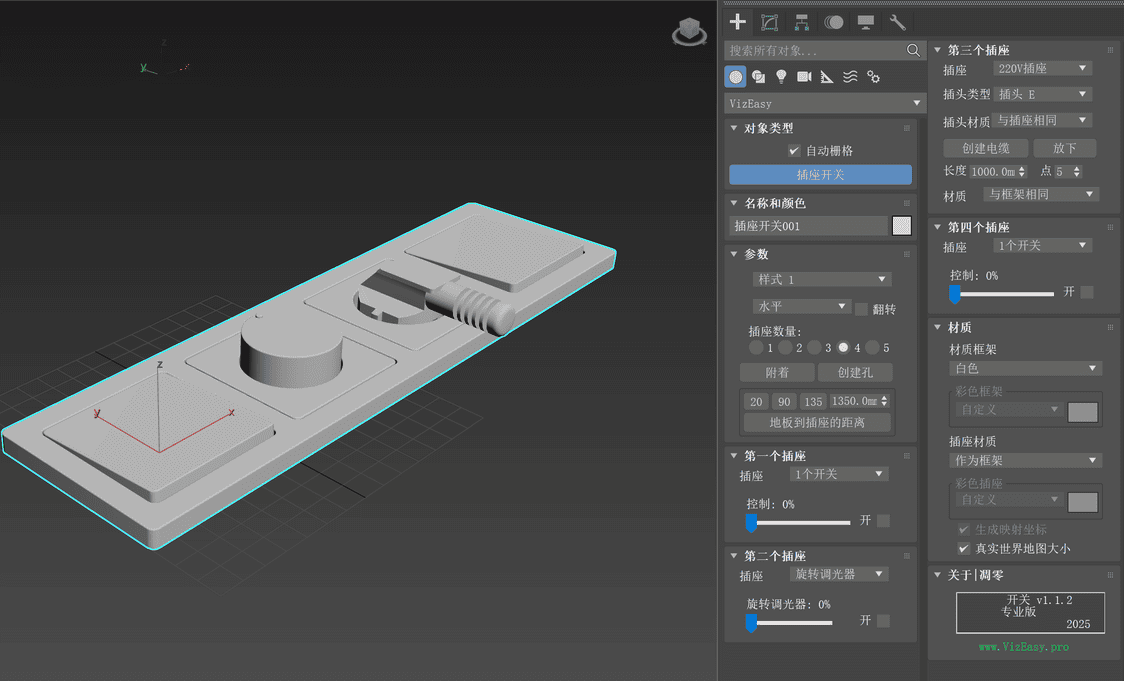Enable the 翻转 checkbox
Image resolution: width=1124 pixels, height=681 pixels.
[861, 309]
